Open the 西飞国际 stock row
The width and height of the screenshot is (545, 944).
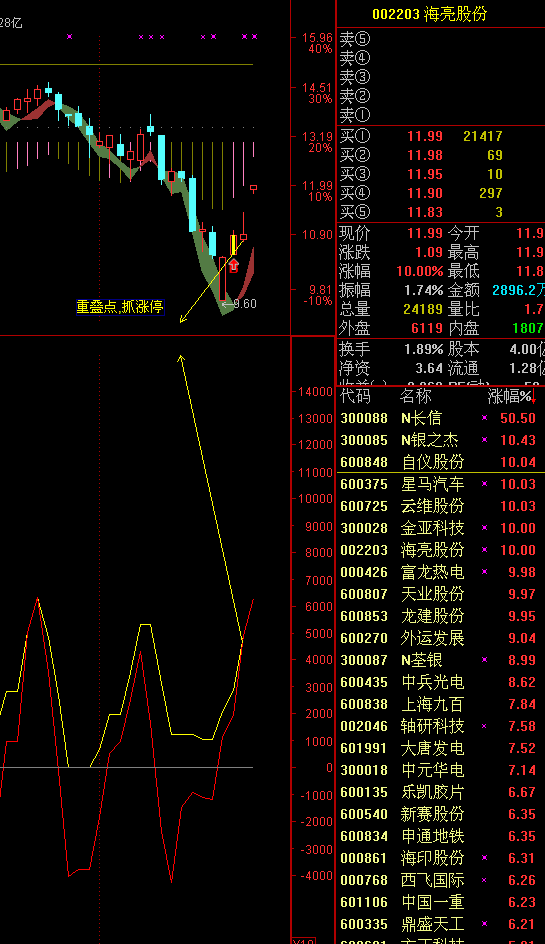coord(440,880)
